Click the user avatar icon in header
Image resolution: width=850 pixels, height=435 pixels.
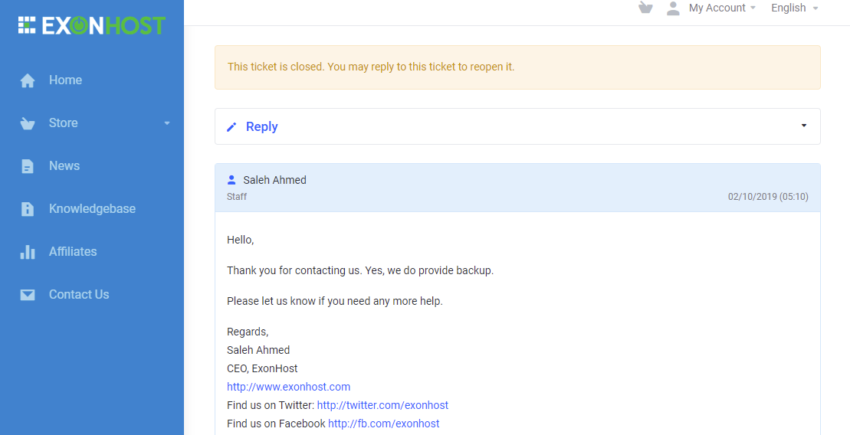(673, 8)
